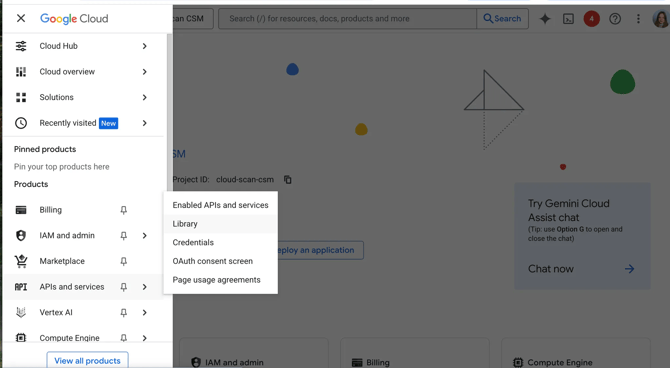Viewport: 670px width, 368px height.
Task: Expand the APIs and services submenu arrow
Action: [x=144, y=287]
